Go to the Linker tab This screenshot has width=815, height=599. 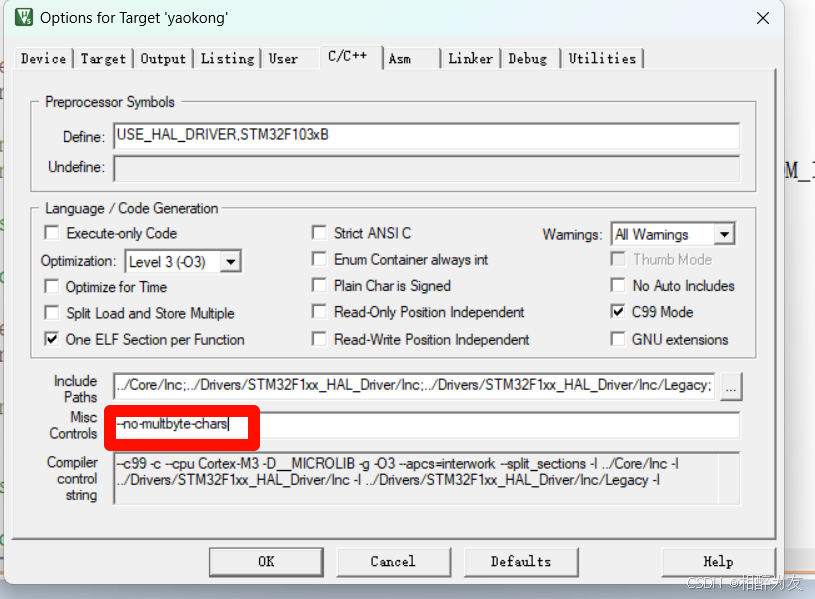[470, 59]
